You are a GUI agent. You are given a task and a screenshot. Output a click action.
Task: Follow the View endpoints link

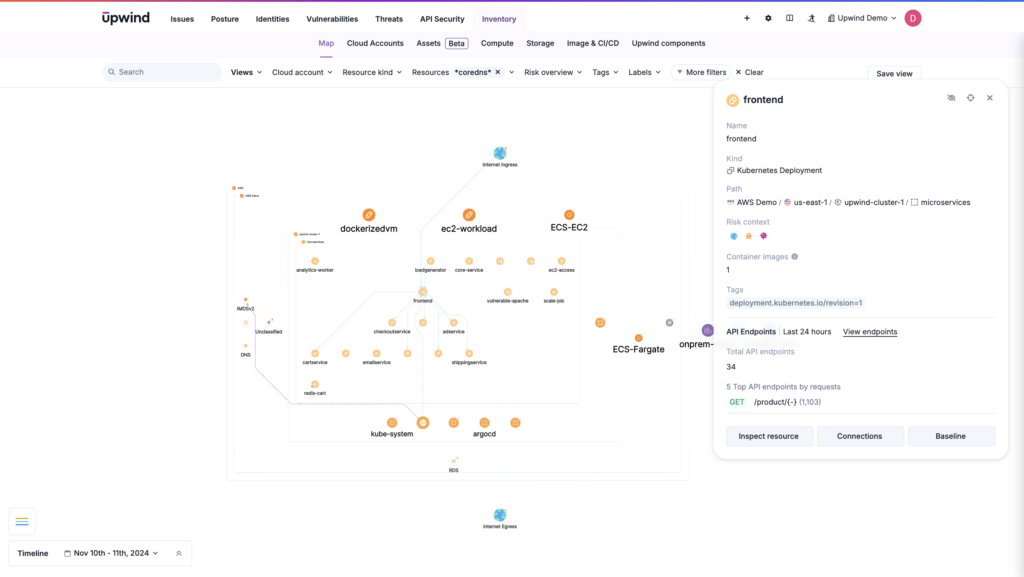(869, 332)
